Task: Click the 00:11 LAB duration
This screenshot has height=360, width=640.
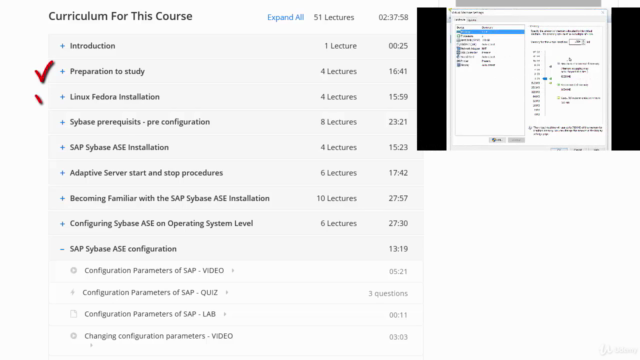Action: click(398, 315)
